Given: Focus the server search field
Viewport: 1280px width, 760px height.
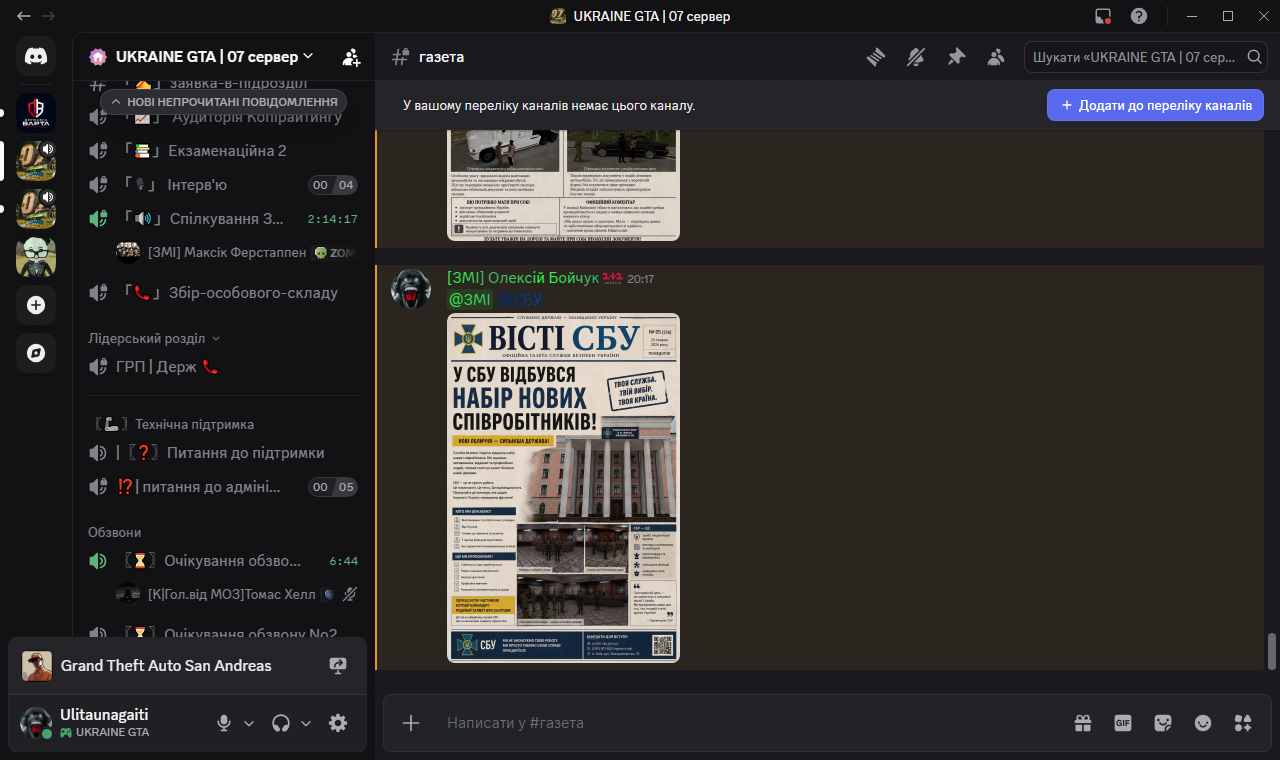Looking at the screenshot, I should pyautogui.click(x=1146, y=57).
